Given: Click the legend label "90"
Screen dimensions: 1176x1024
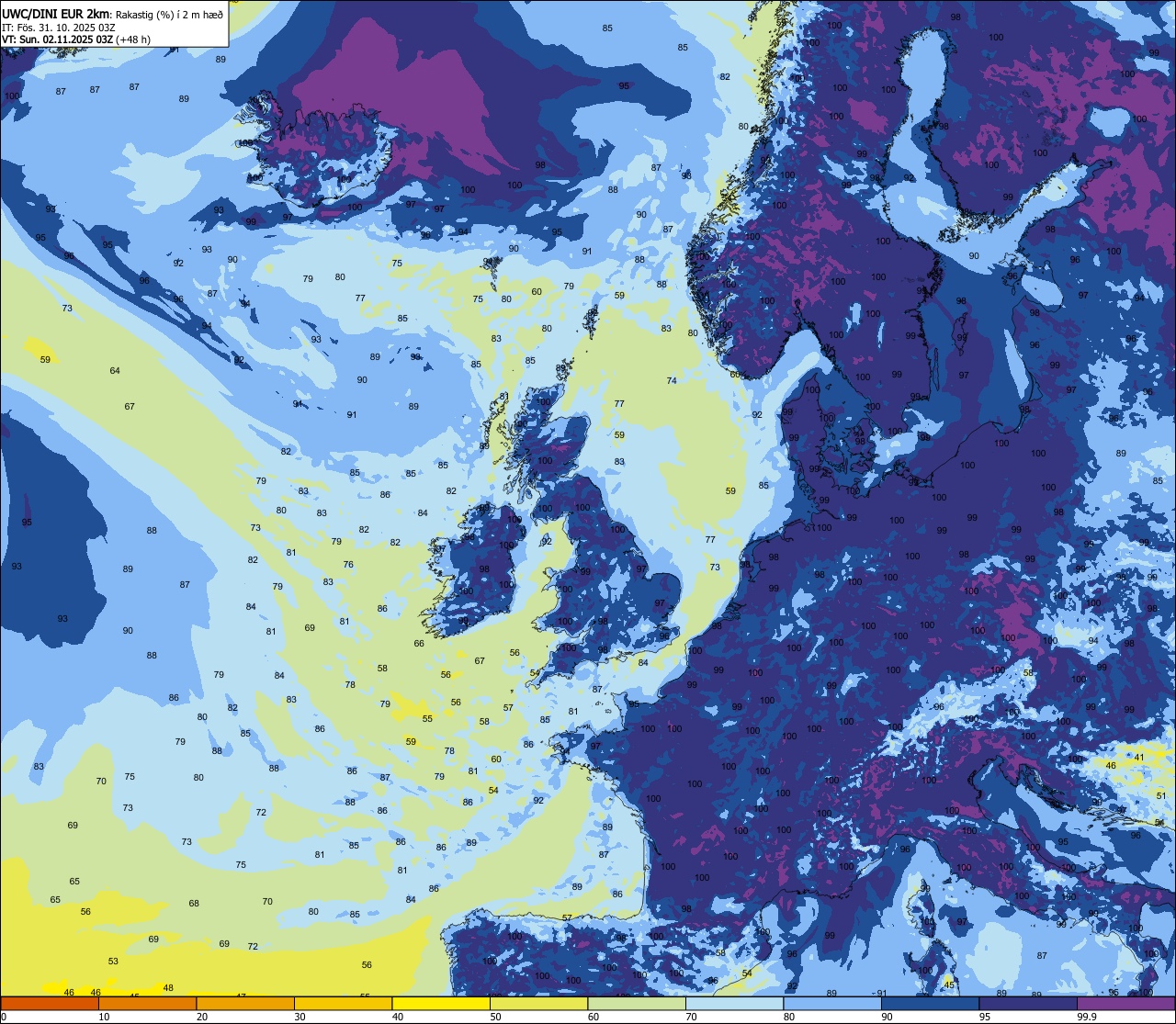Looking at the screenshot, I should coord(887,1017).
